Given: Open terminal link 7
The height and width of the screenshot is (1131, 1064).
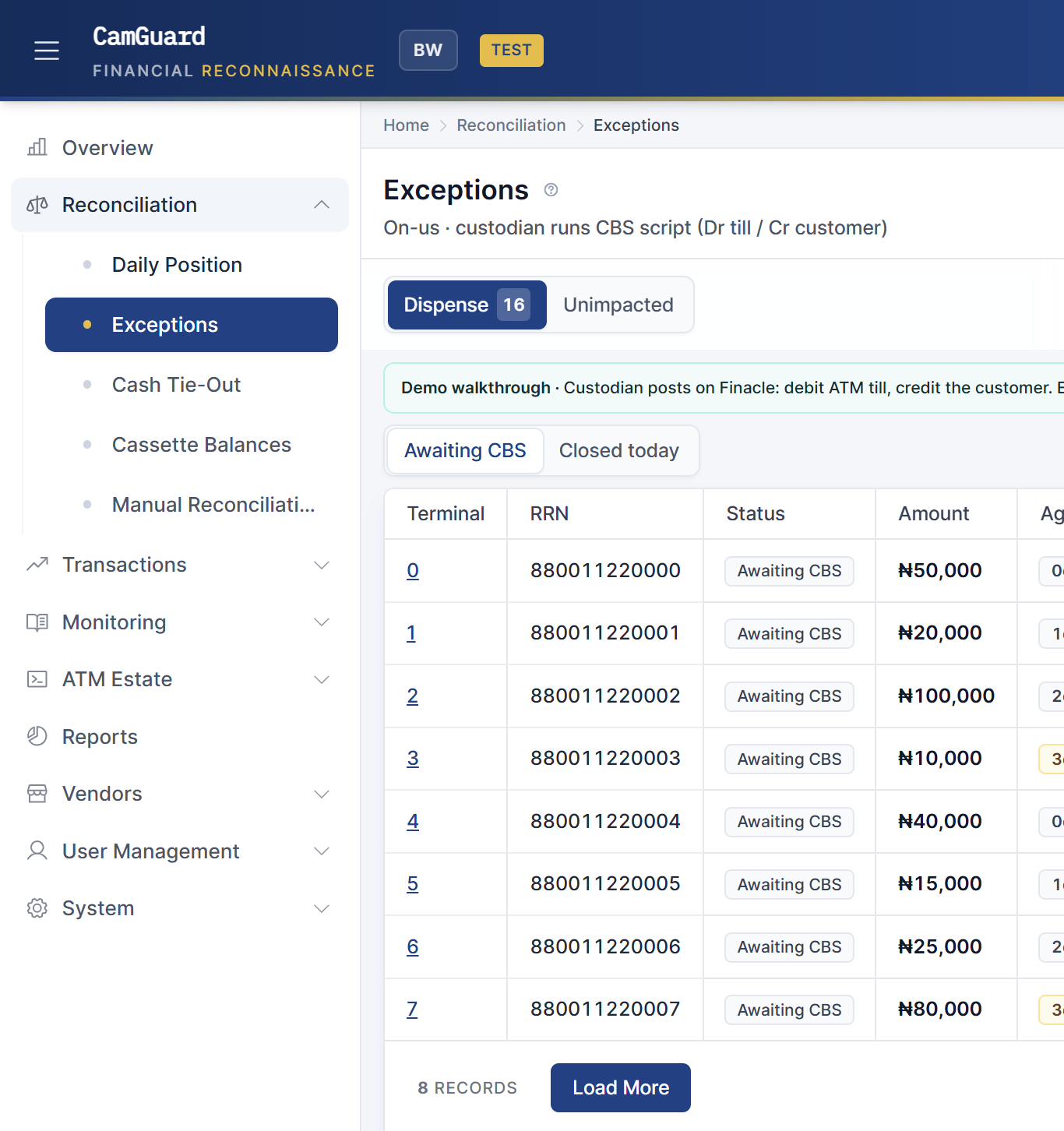Looking at the screenshot, I should click(x=412, y=1009).
